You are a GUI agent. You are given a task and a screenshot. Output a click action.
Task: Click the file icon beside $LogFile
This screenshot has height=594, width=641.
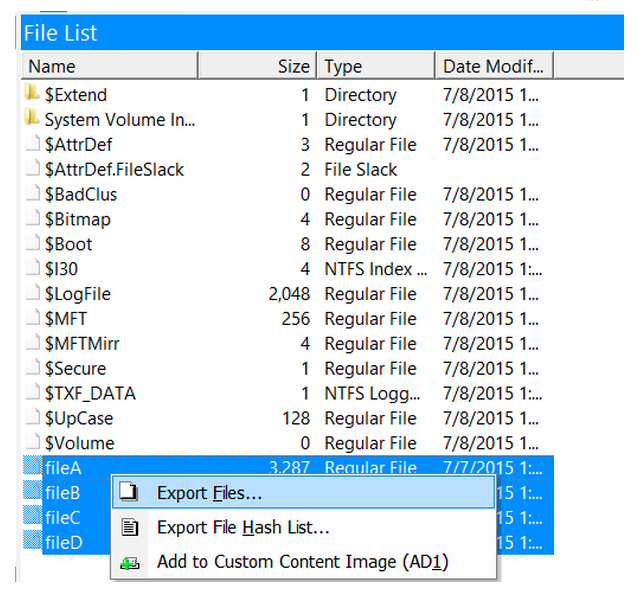(33, 293)
